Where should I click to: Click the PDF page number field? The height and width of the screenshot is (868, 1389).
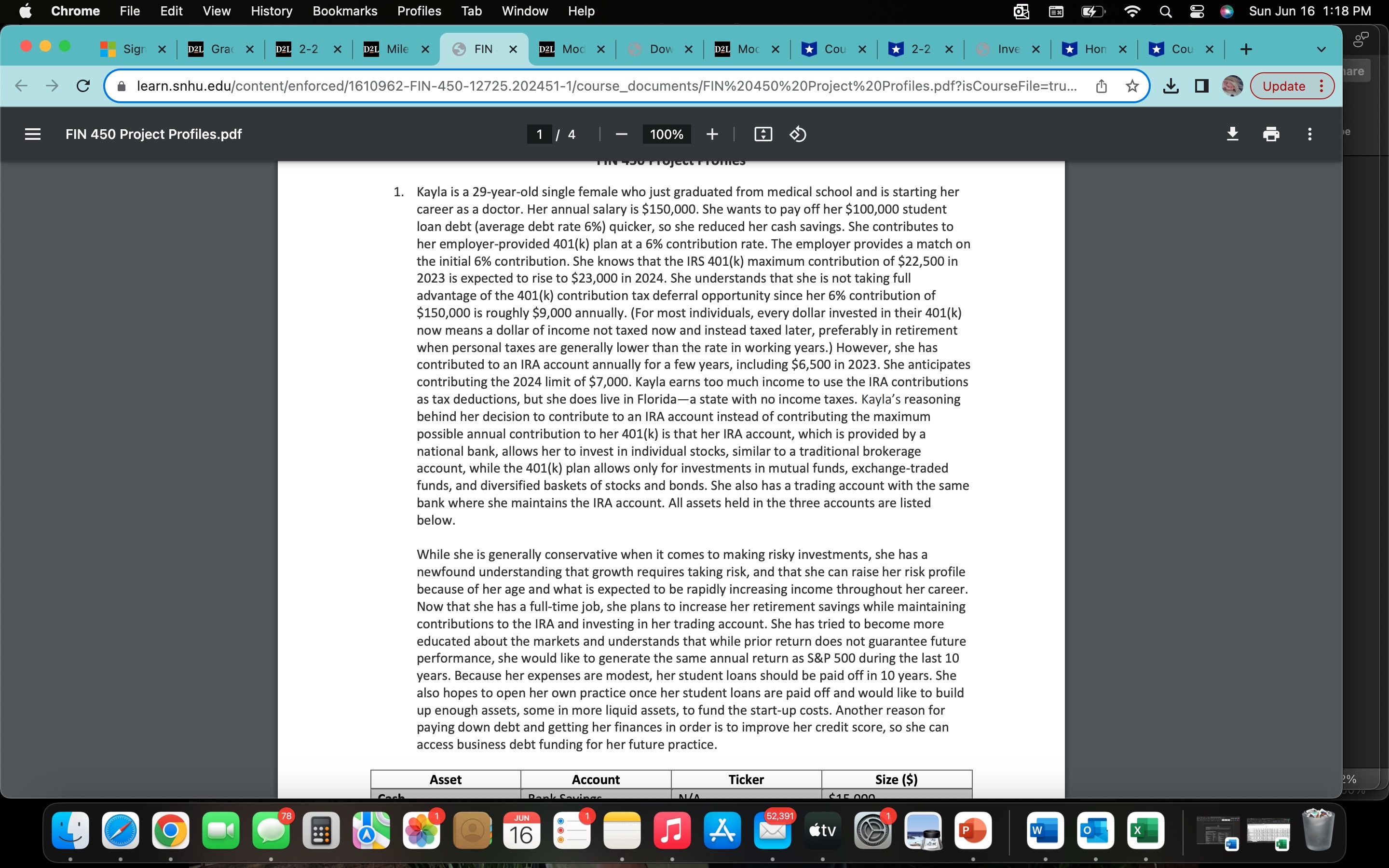(539, 135)
